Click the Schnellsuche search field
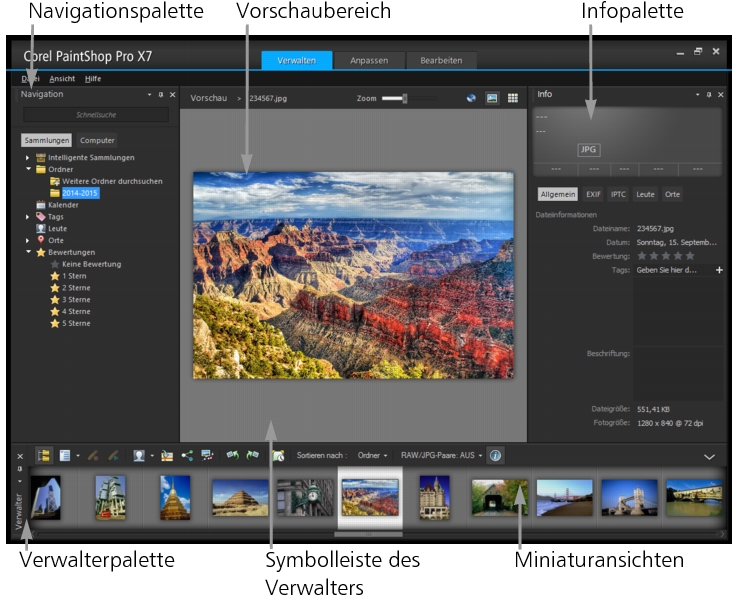 [x=96, y=115]
